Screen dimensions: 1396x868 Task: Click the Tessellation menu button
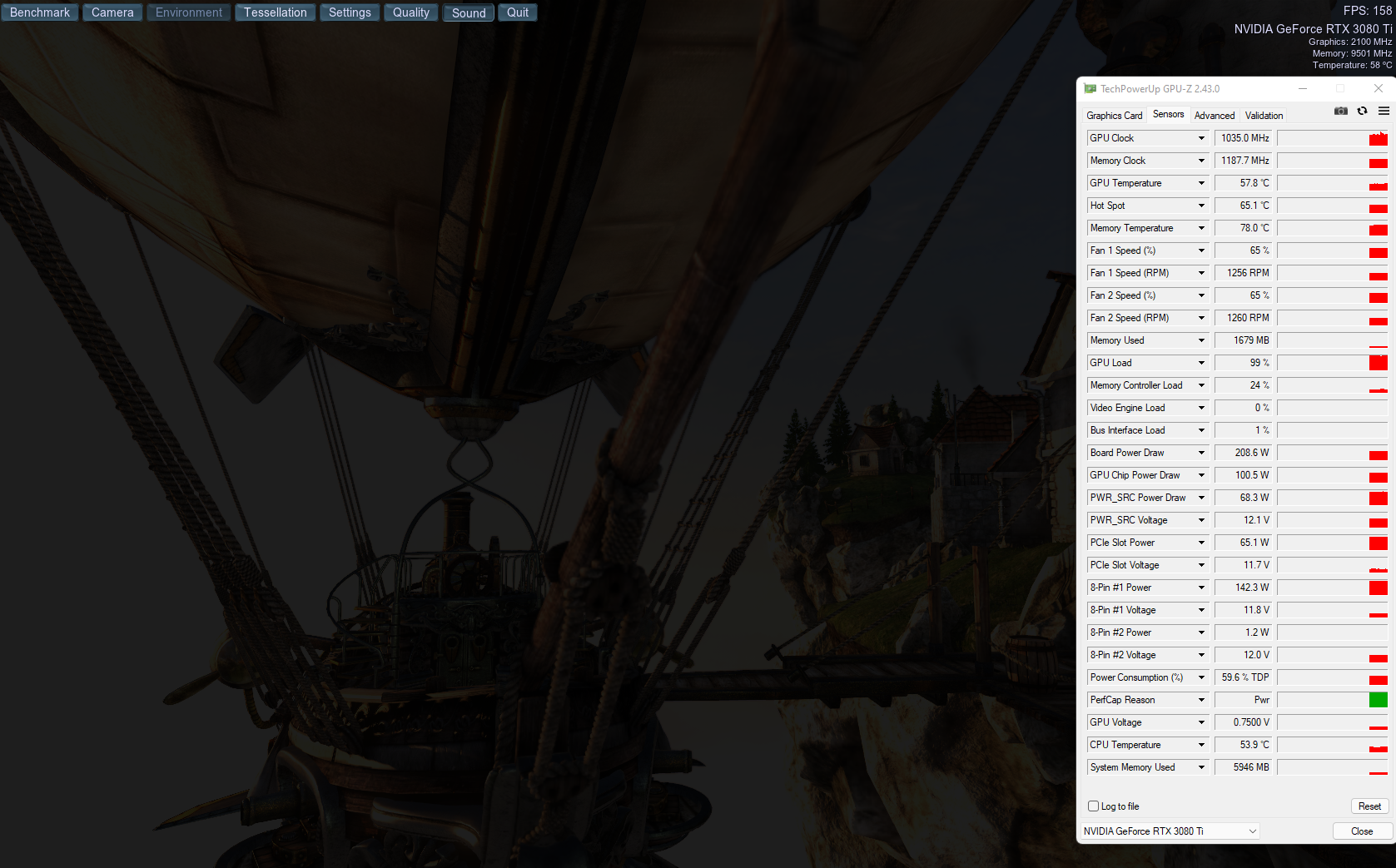[276, 12]
